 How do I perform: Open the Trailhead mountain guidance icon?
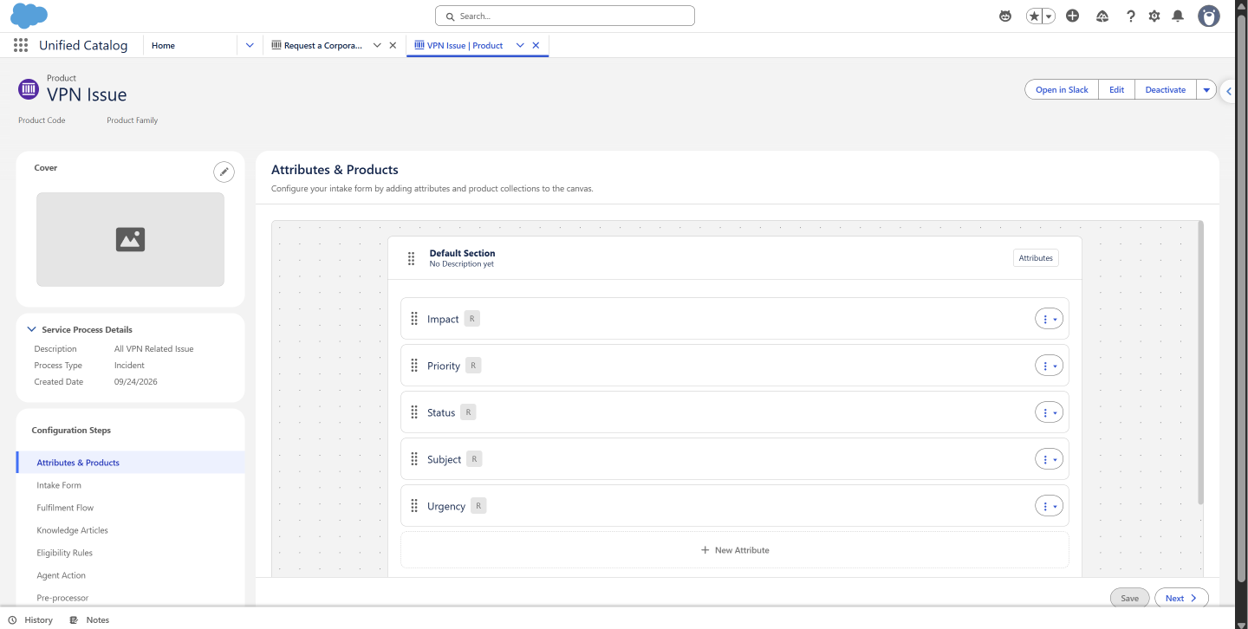(1102, 16)
